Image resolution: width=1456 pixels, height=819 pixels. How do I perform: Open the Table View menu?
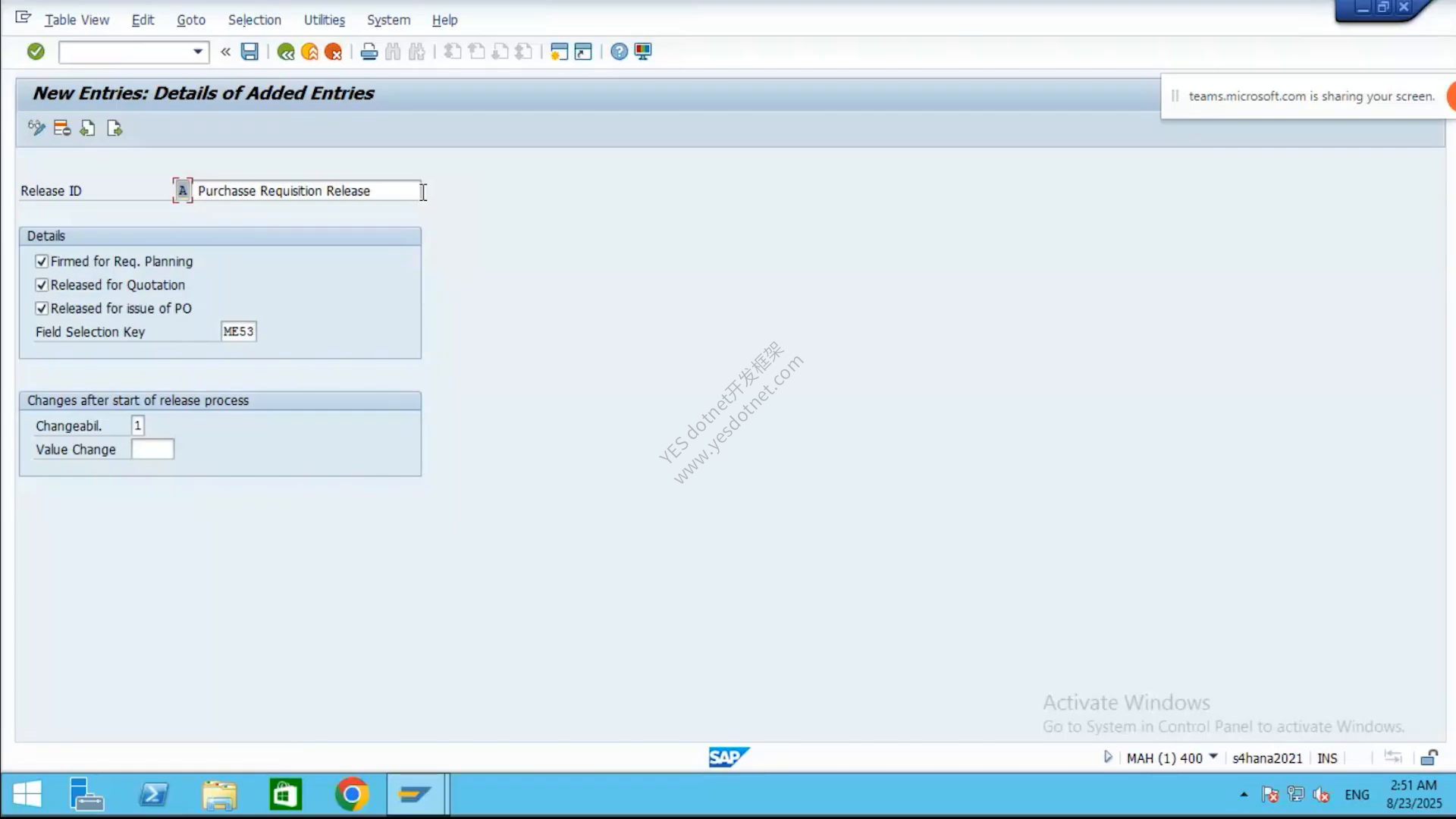pos(77,20)
